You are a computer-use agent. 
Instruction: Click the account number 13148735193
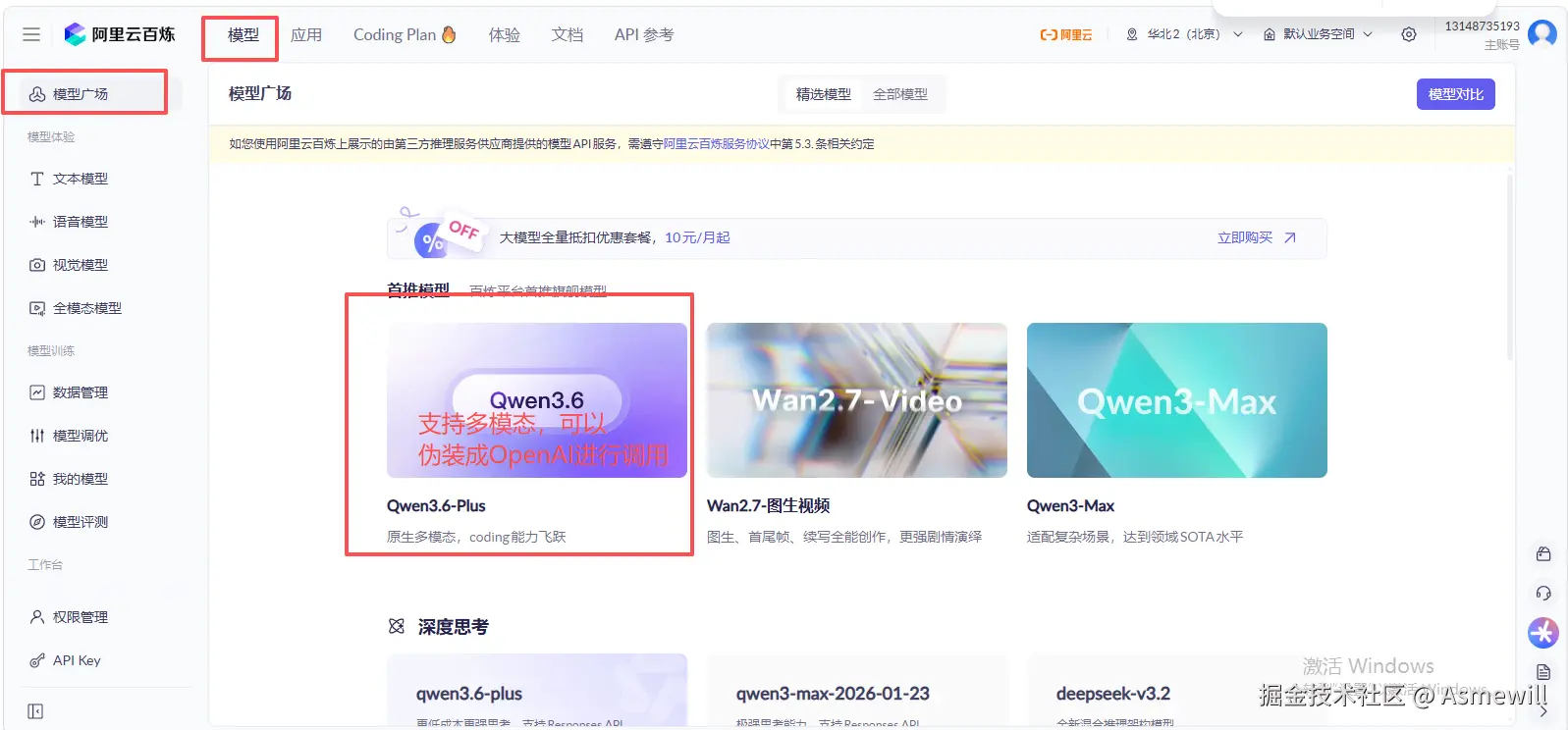click(1482, 26)
